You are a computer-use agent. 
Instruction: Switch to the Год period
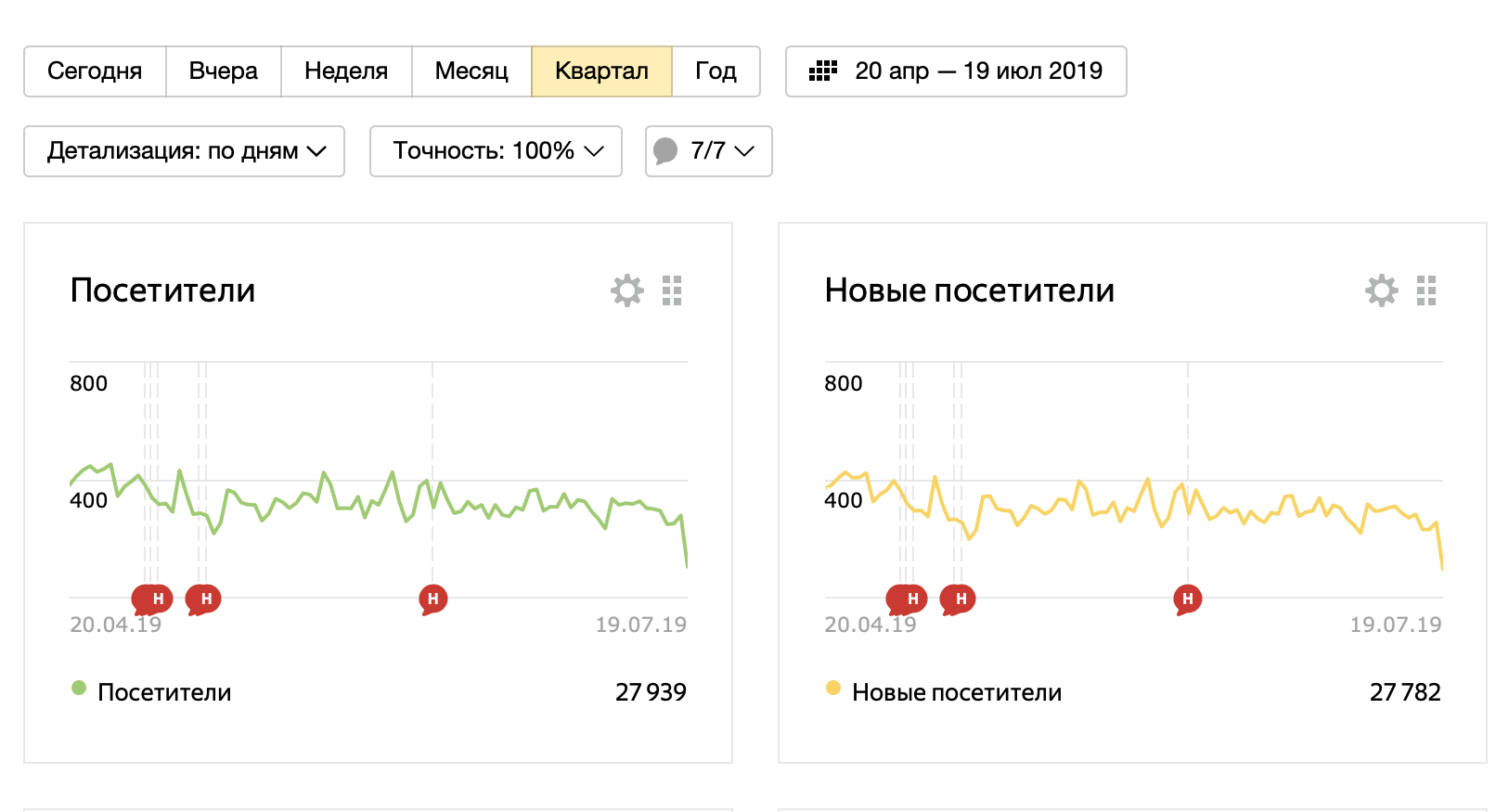coord(716,71)
